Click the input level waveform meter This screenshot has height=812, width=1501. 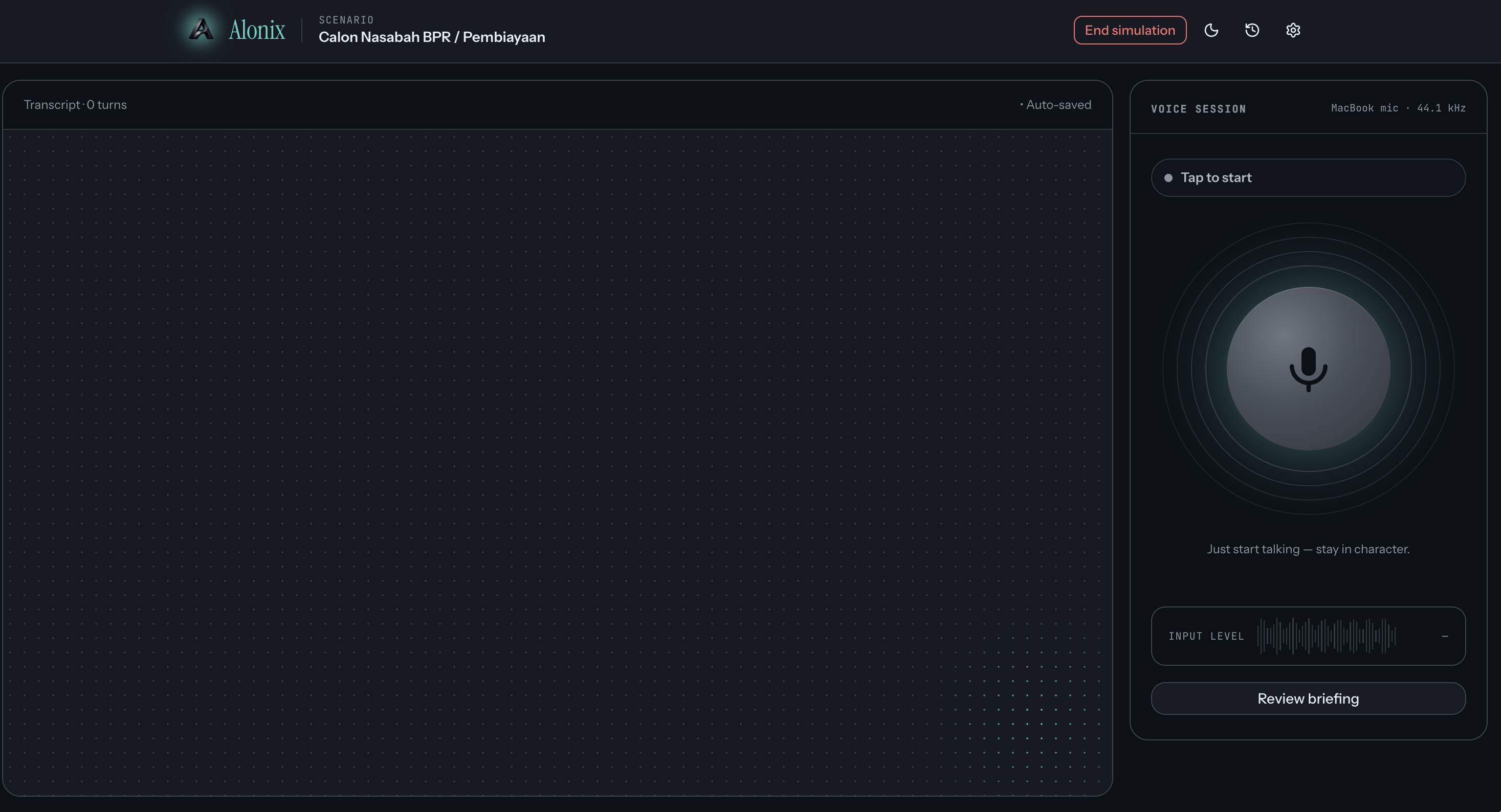1326,636
